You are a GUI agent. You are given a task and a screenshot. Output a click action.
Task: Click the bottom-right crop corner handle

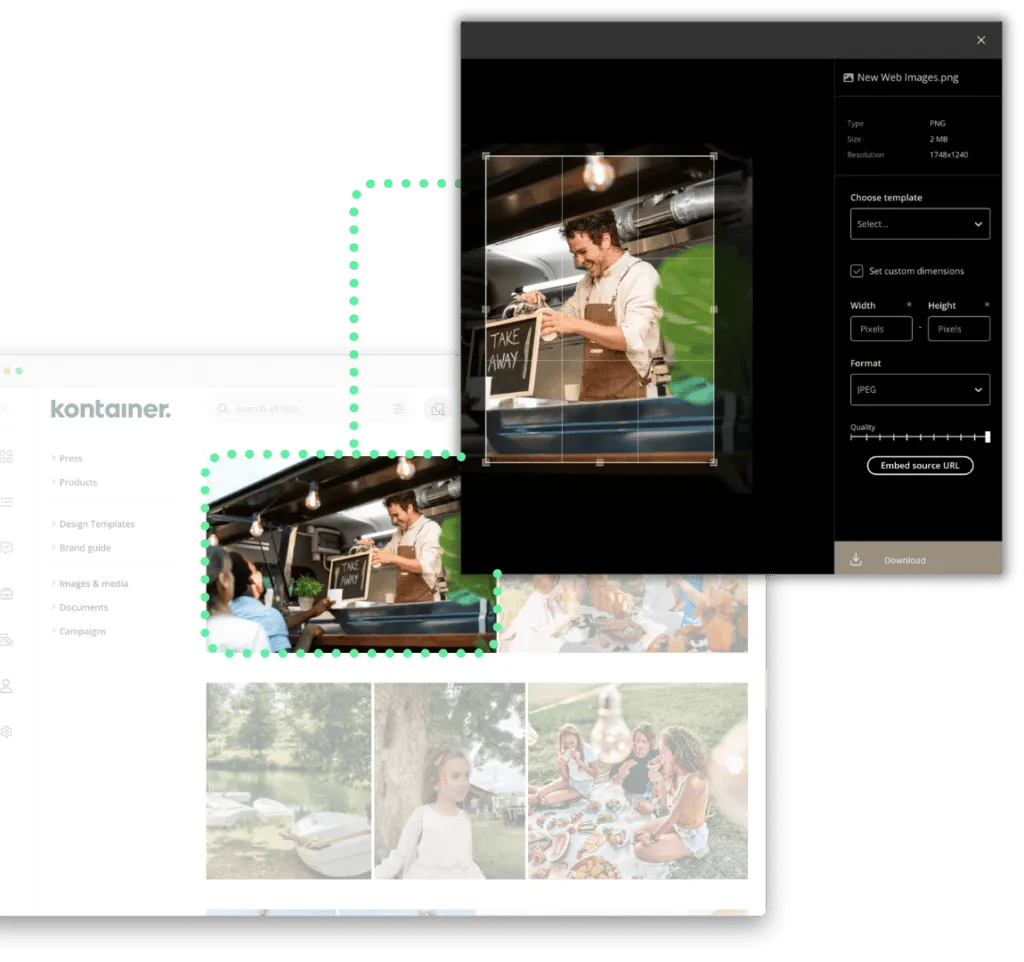click(713, 462)
